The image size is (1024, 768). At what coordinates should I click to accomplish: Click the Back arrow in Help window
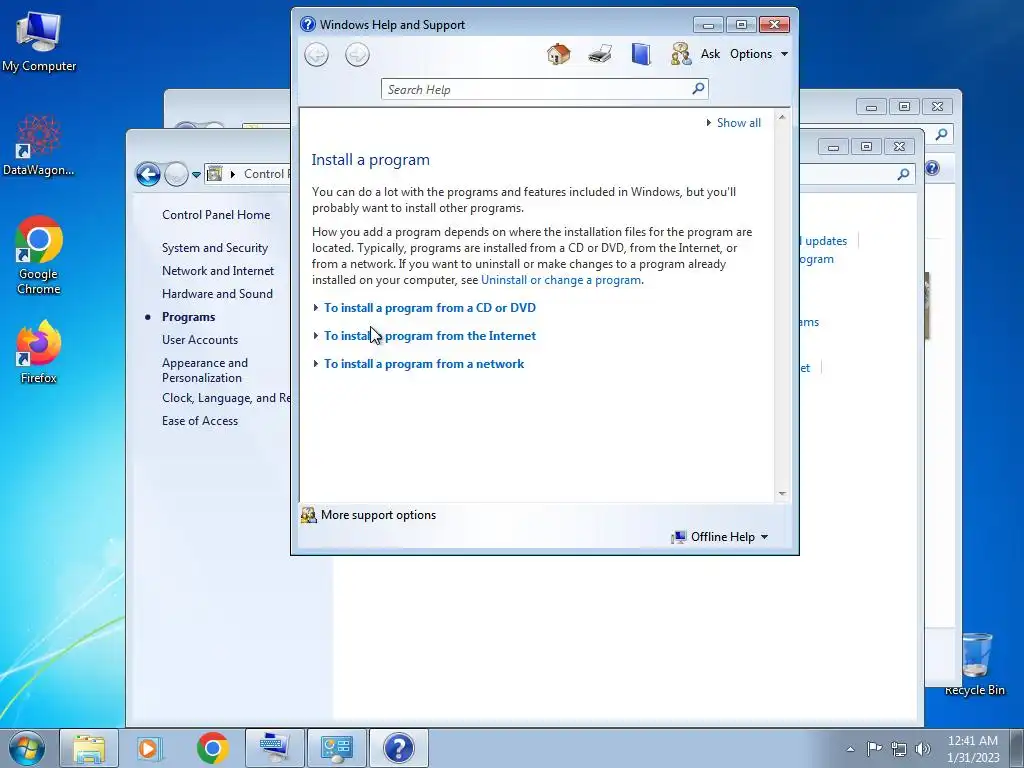(317, 54)
